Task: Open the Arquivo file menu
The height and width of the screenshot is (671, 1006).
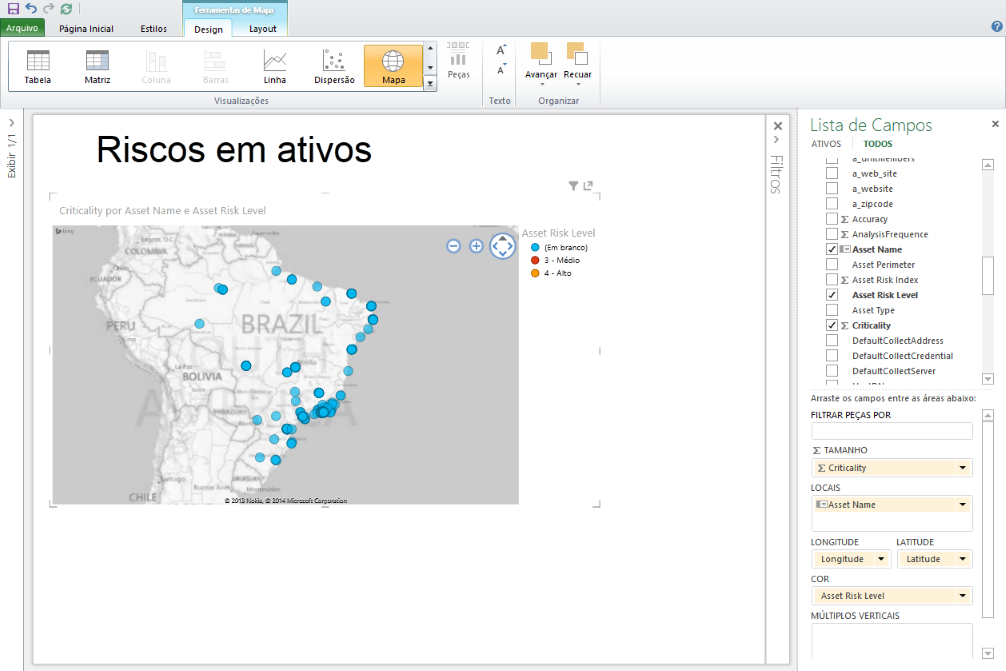Action: pos(22,28)
